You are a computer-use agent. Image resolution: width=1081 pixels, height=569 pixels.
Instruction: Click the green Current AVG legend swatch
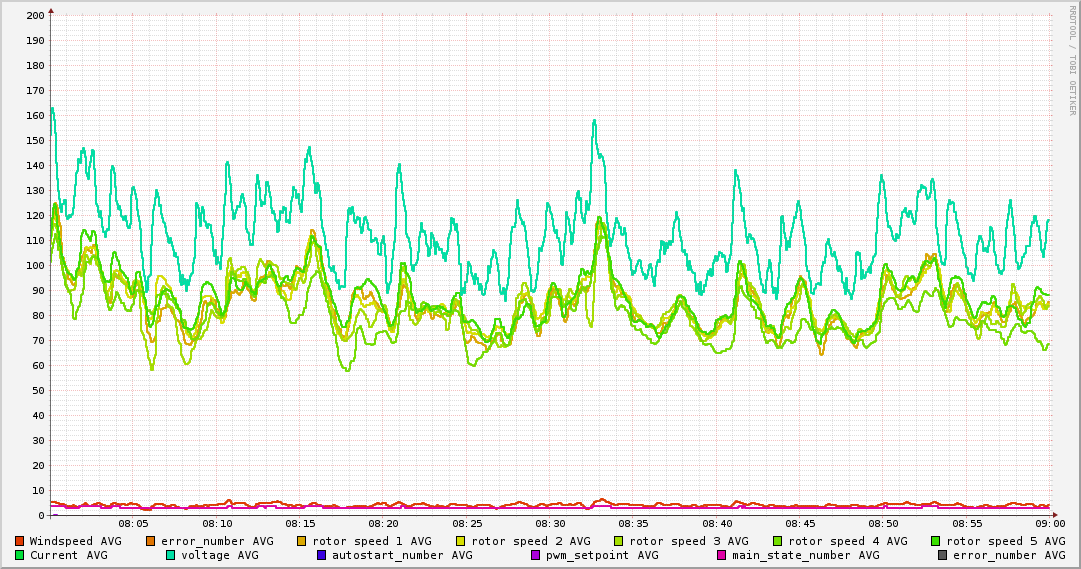click(x=19, y=555)
